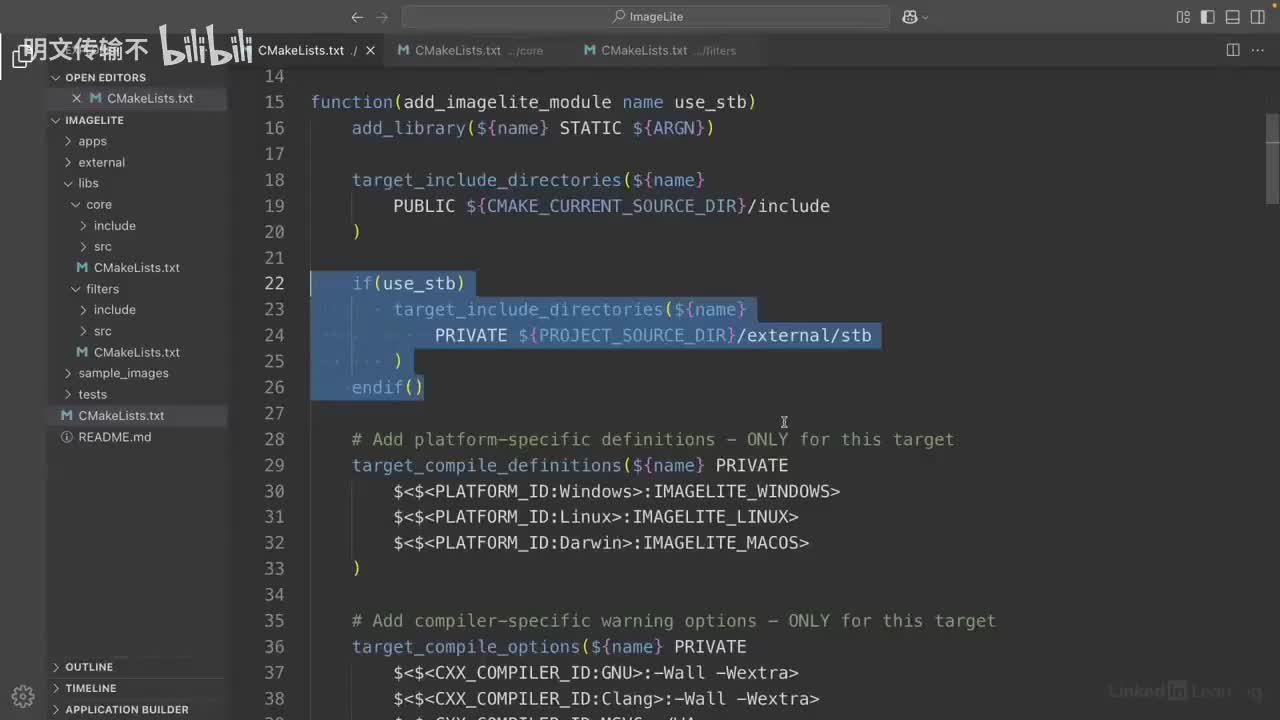The width and height of the screenshot is (1280, 720).
Task: Click the CXX_COMPILER_ID:Clang expression on line 38
Action: point(606,699)
